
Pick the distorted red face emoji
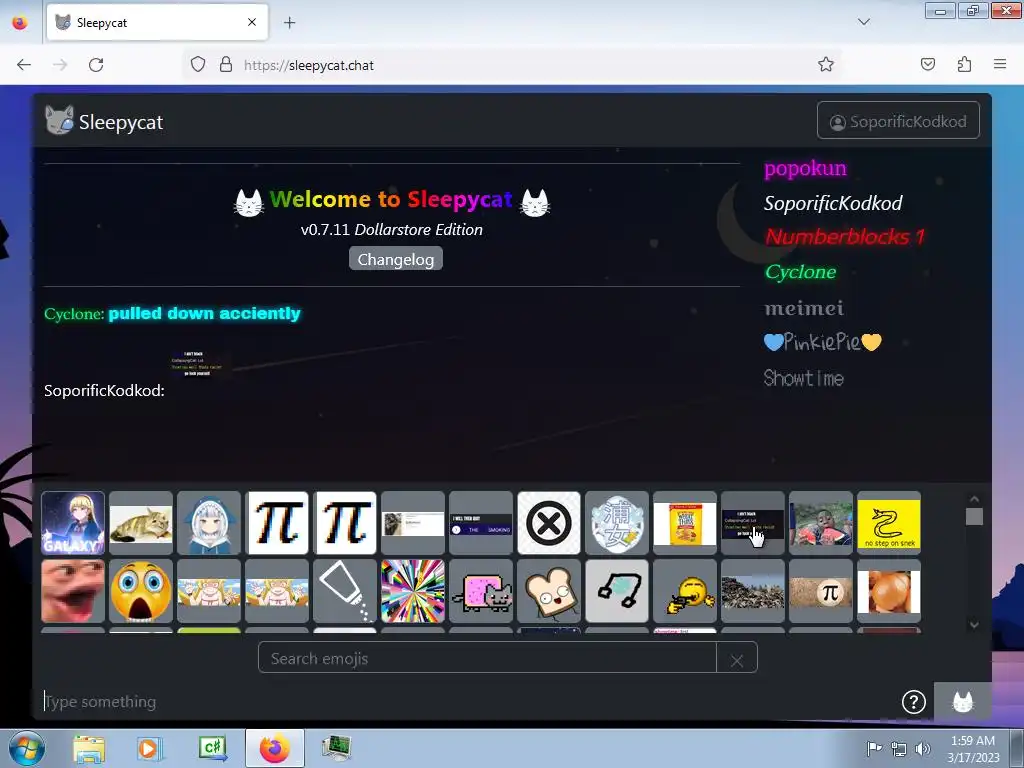(73, 591)
